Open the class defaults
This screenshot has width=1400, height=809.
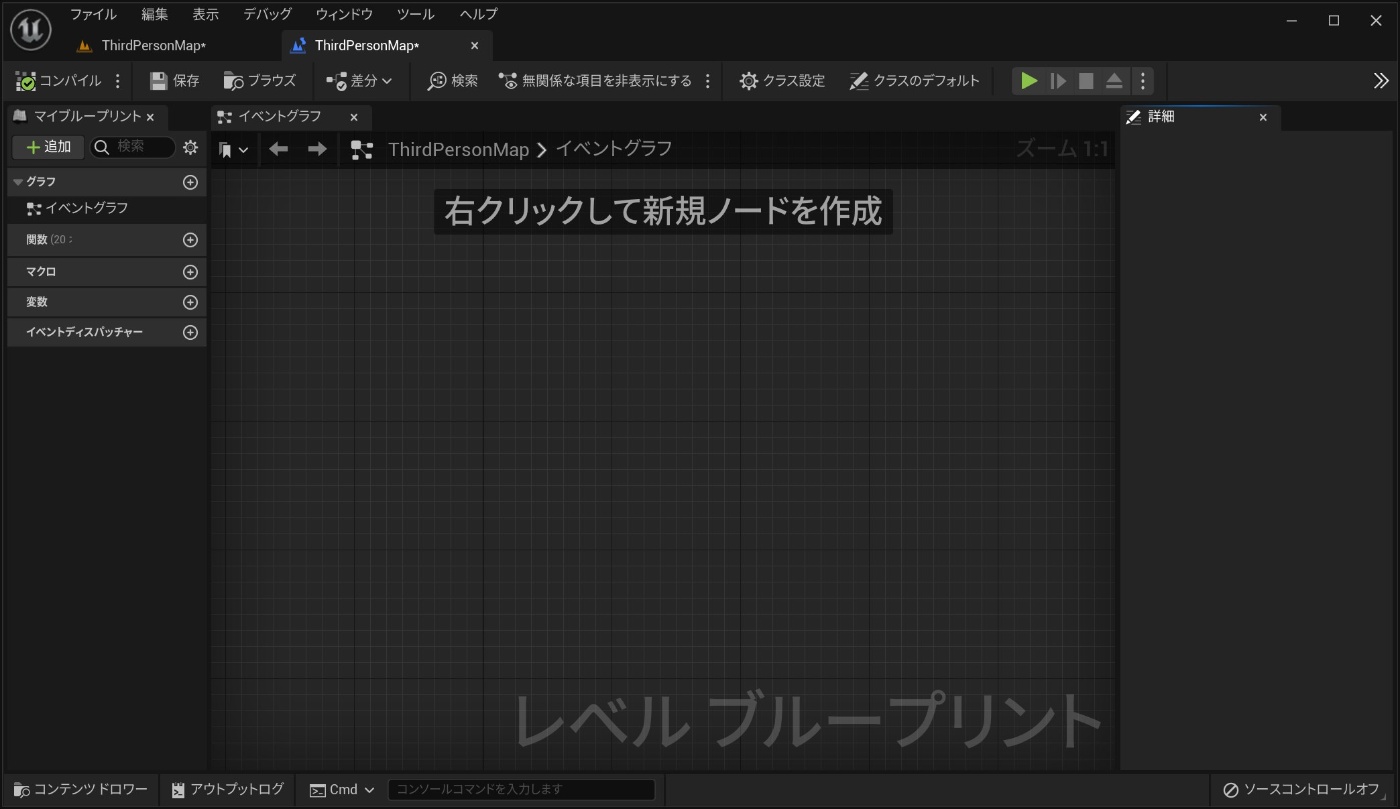[x=914, y=80]
